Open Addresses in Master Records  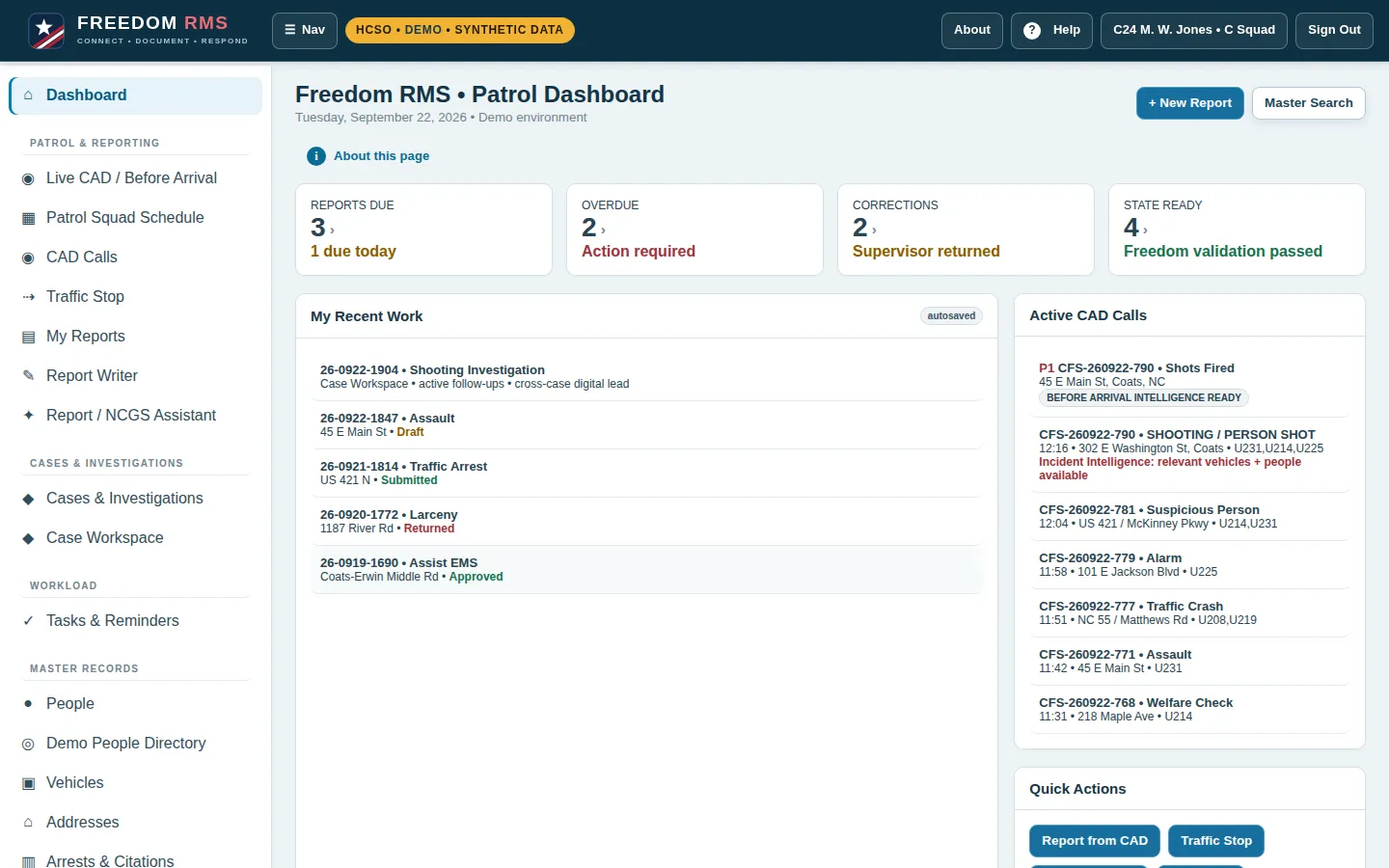136,823
